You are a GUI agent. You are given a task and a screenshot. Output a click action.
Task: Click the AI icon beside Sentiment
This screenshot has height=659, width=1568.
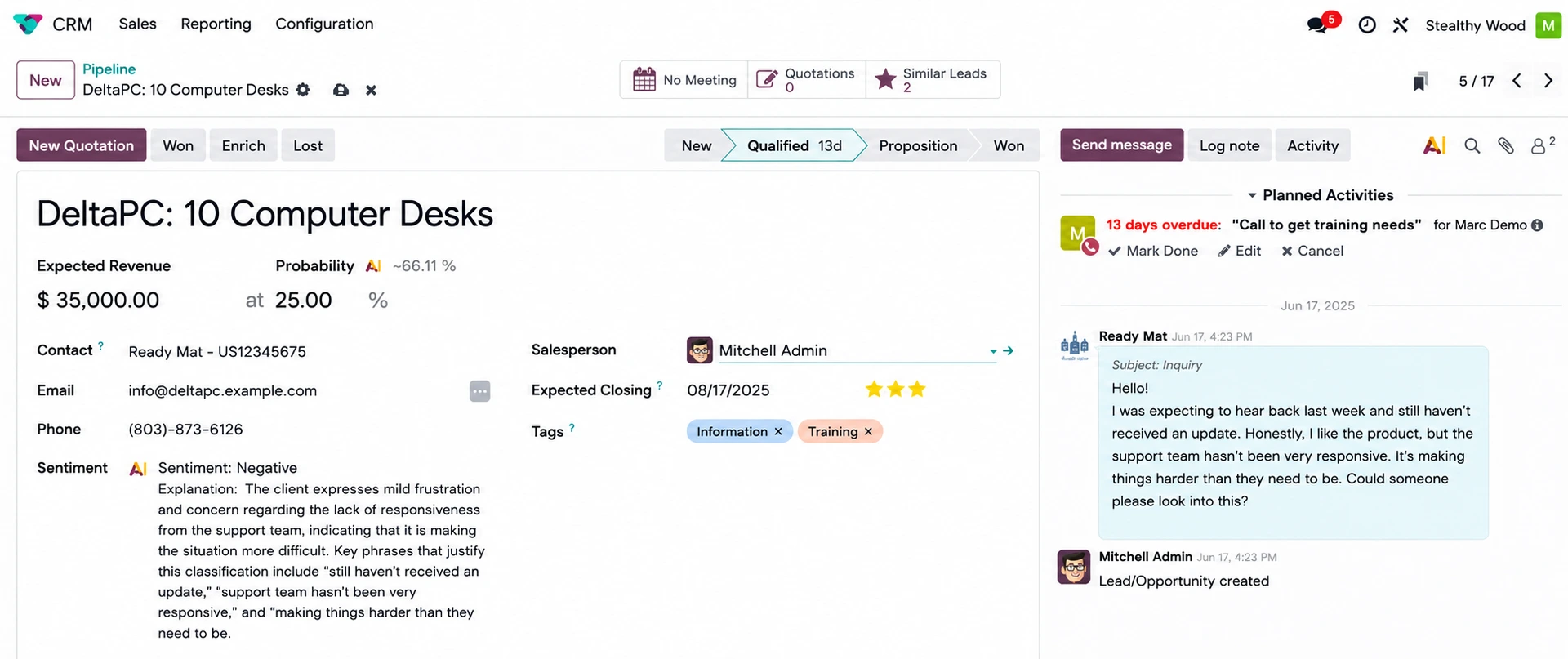tap(138, 469)
